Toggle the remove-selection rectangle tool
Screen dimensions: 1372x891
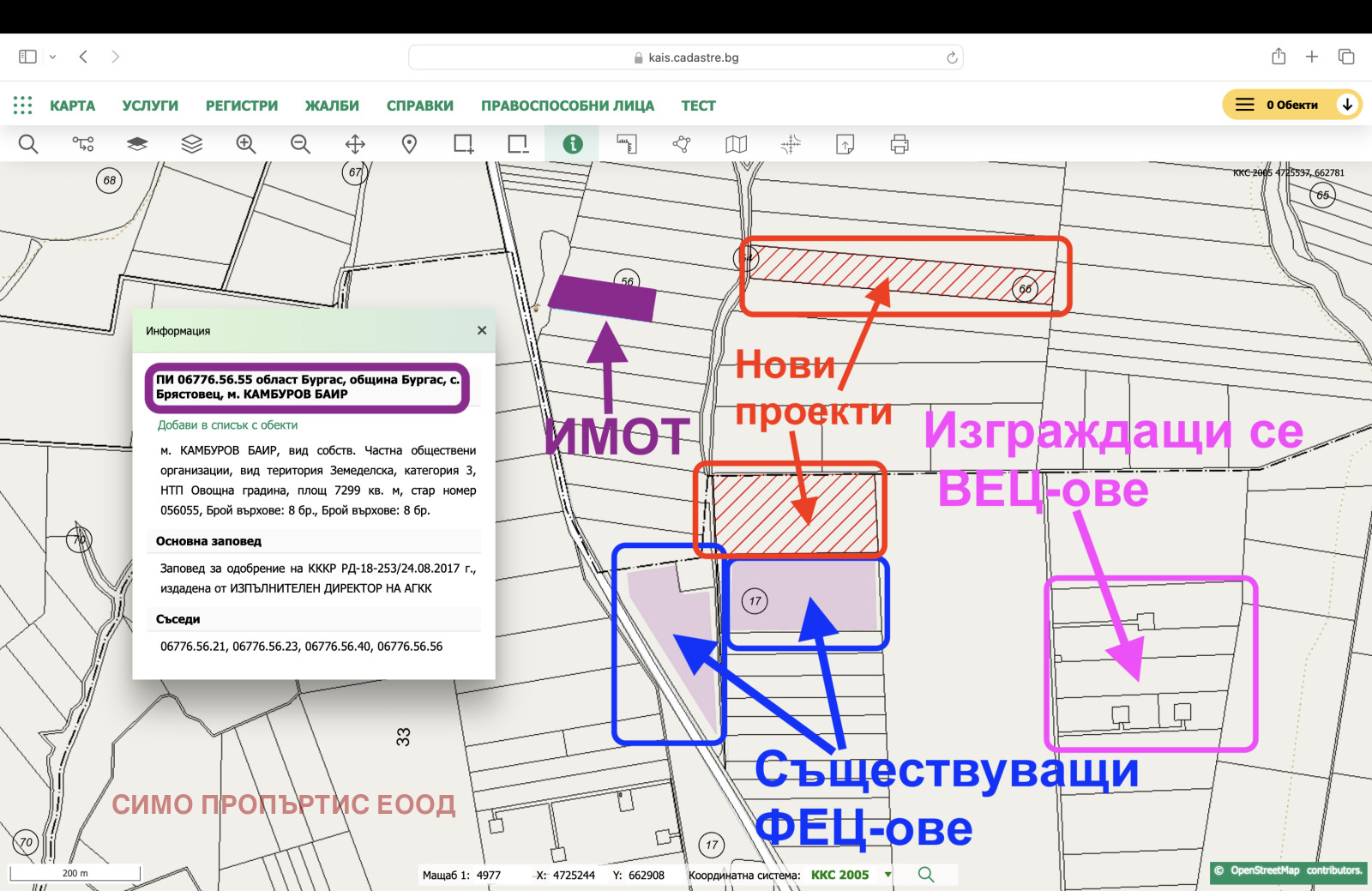click(x=518, y=144)
